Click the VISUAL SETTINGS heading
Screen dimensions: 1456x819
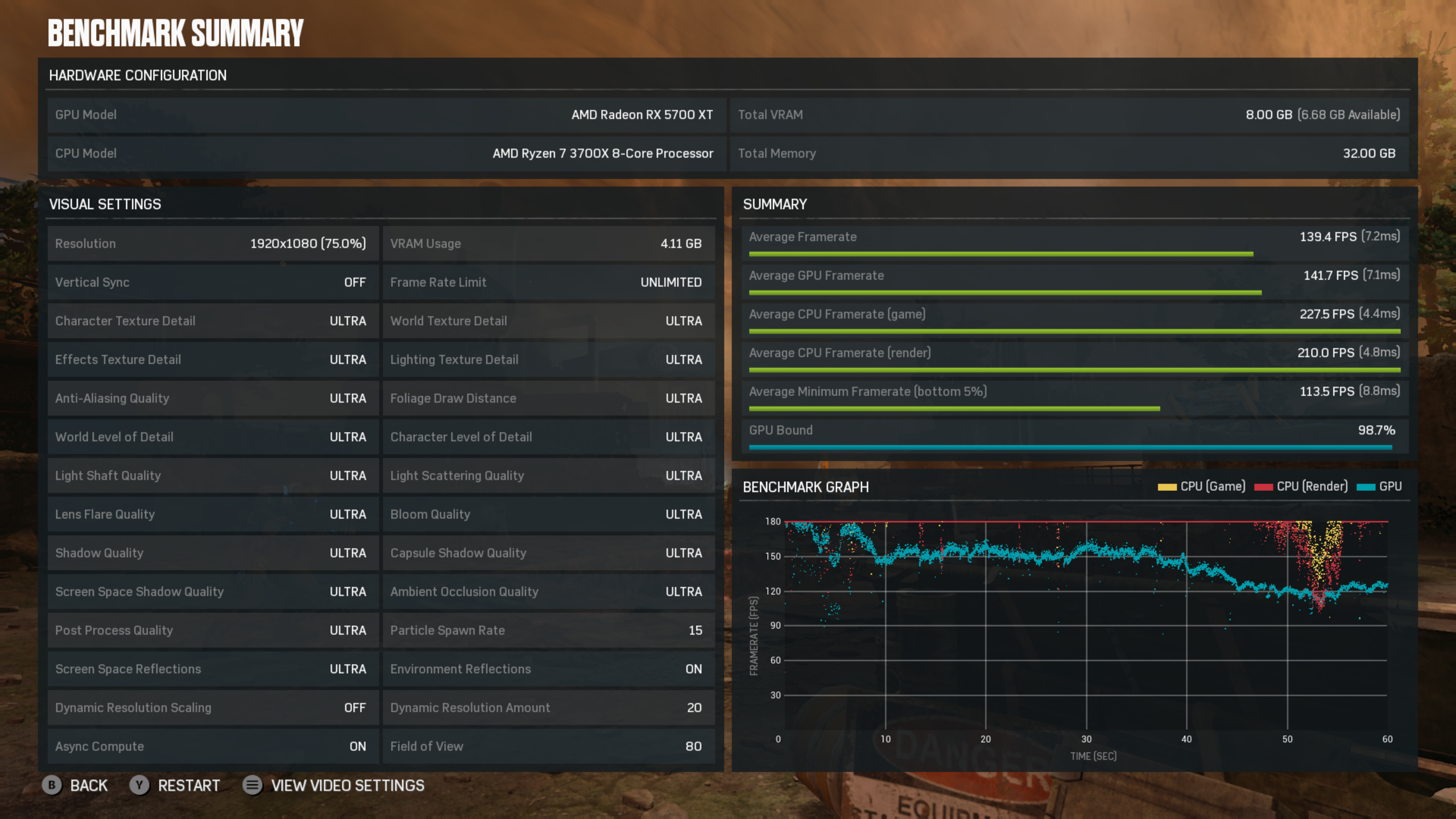(105, 204)
